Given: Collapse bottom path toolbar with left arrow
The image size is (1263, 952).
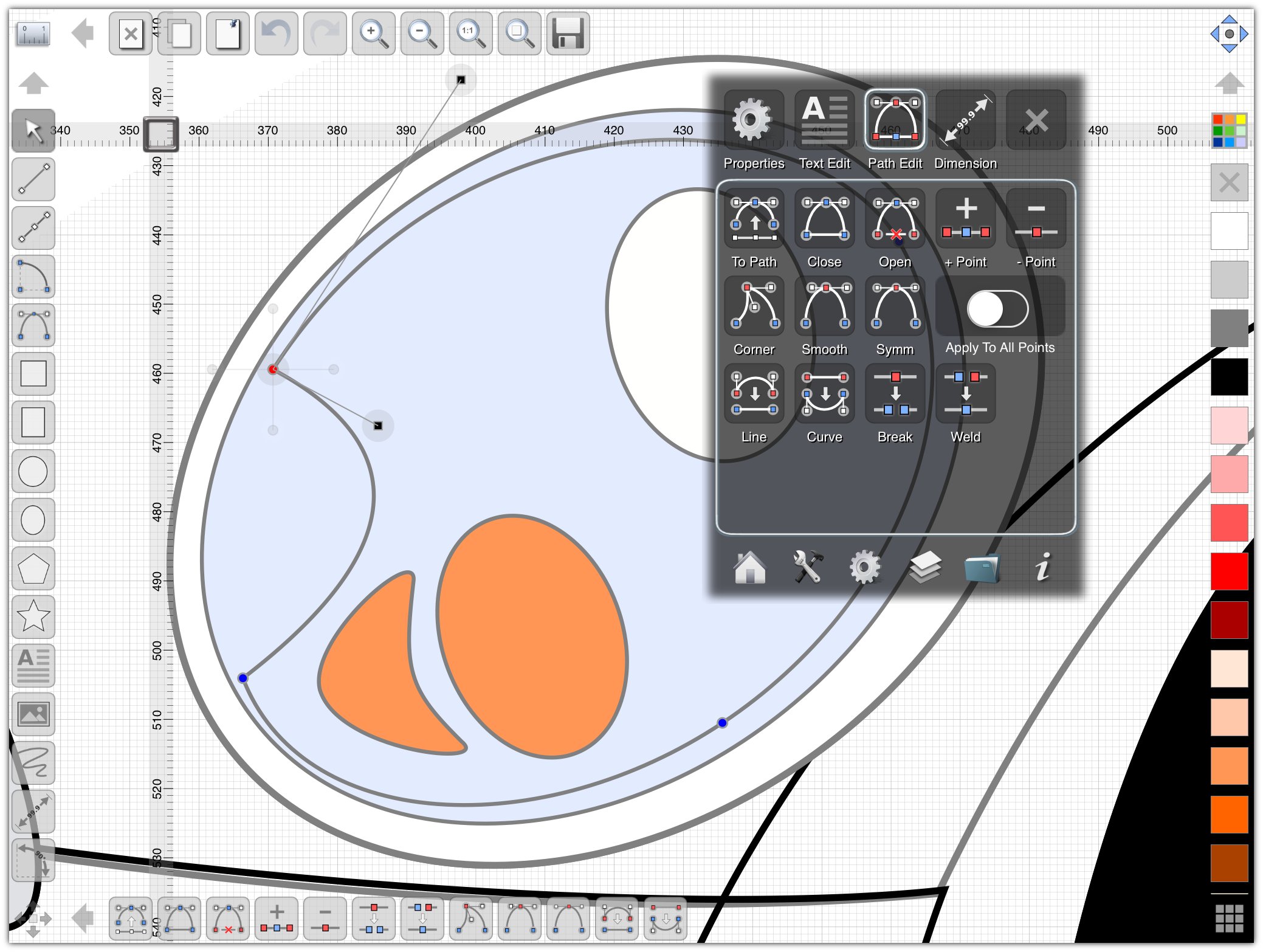Looking at the screenshot, I should coord(82,917).
